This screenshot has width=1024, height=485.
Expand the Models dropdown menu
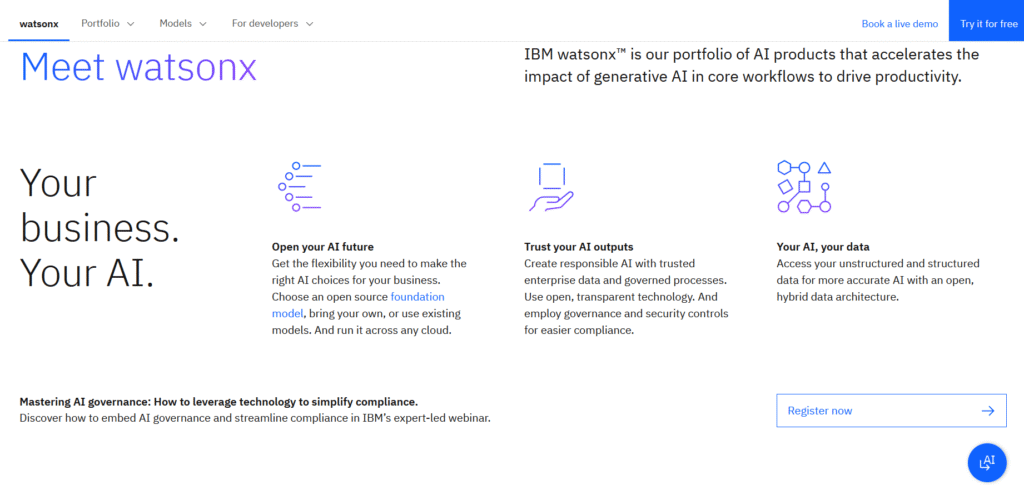pyautogui.click(x=183, y=23)
